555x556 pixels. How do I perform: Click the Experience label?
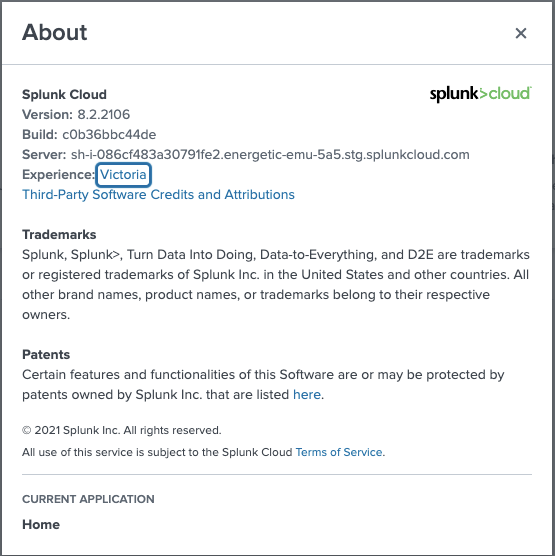click(x=58, y=174)
